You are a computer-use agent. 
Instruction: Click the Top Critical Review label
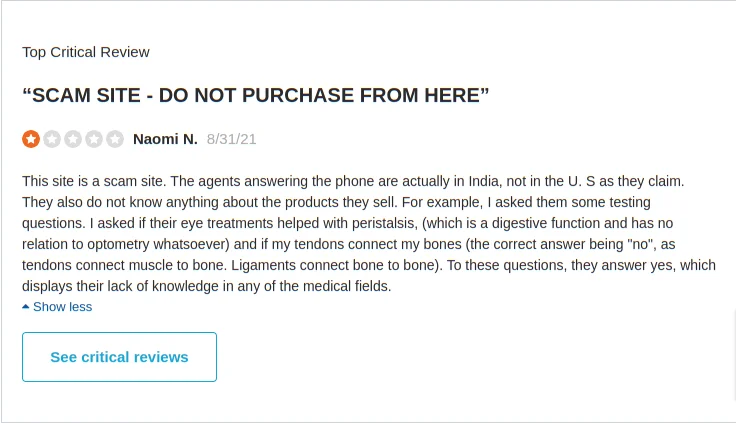coord(86,52)
